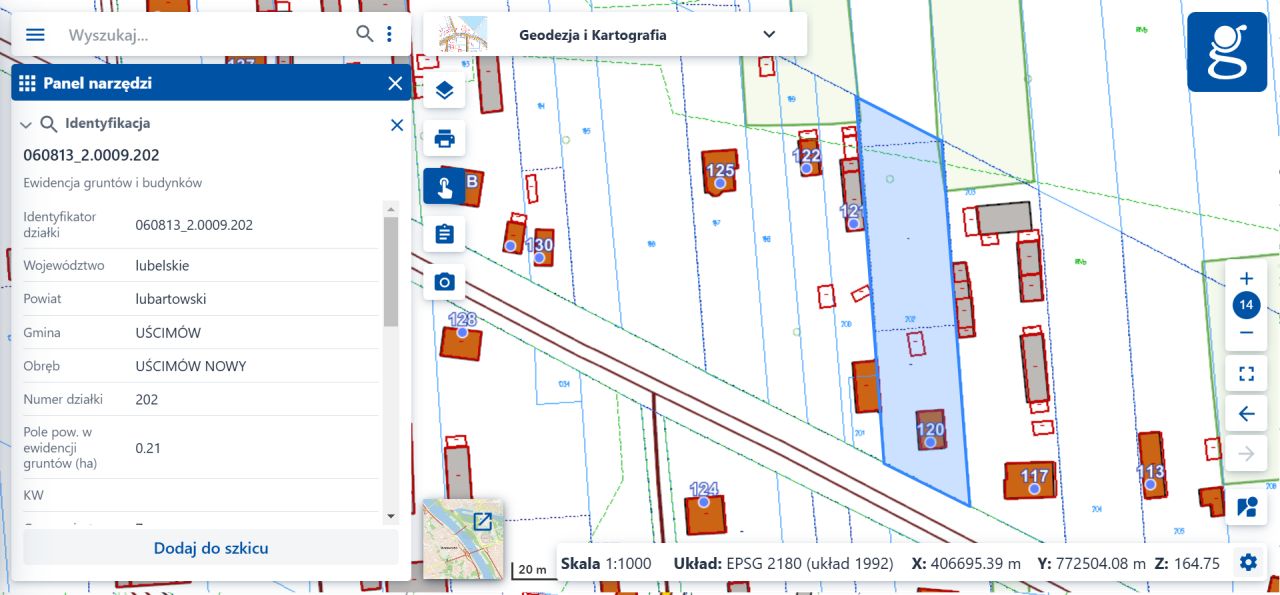Click building point 117 on map
1280x595 pixels.
1034,489
